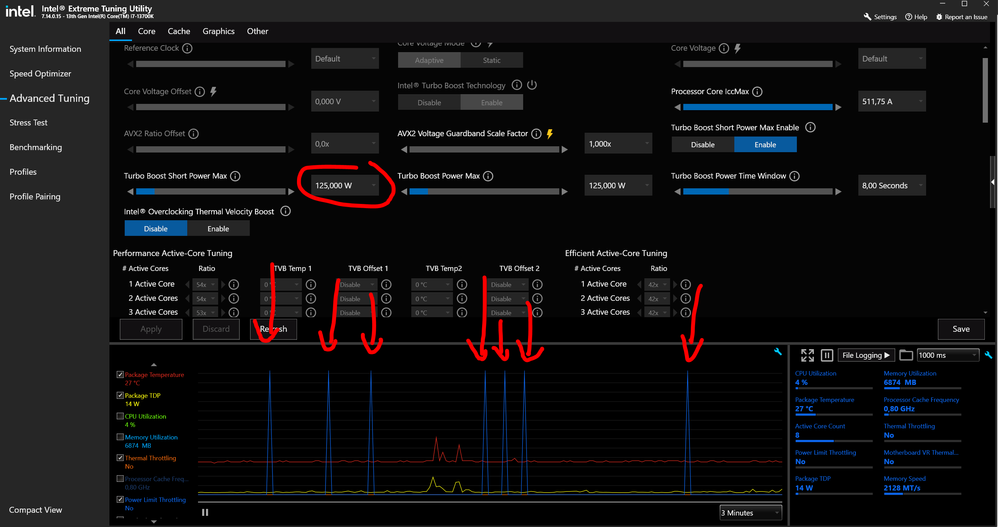Open the log folder icon
The image size is (998, 527).
(906, 355)
